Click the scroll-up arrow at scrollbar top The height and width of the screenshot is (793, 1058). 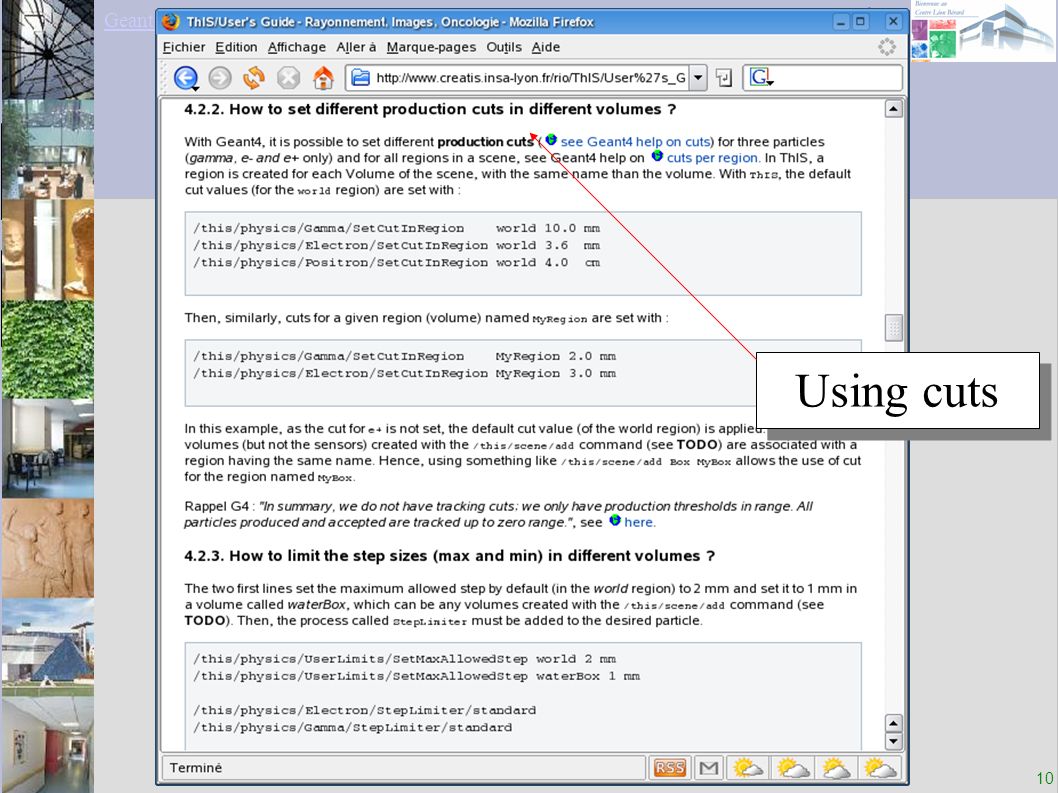click(893, 109)
